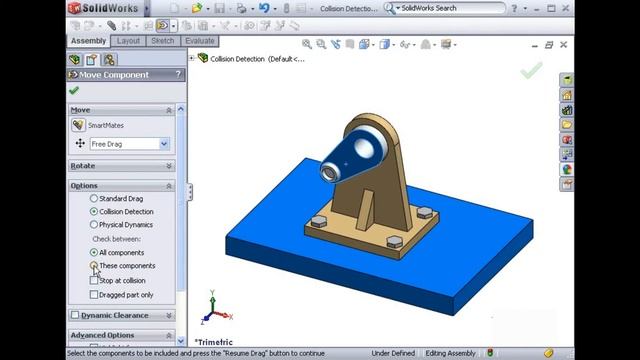The height and width of the screenshot is (360, 640).
Task: Click the SolidWorks Search input field
Action: click(451, 8)
